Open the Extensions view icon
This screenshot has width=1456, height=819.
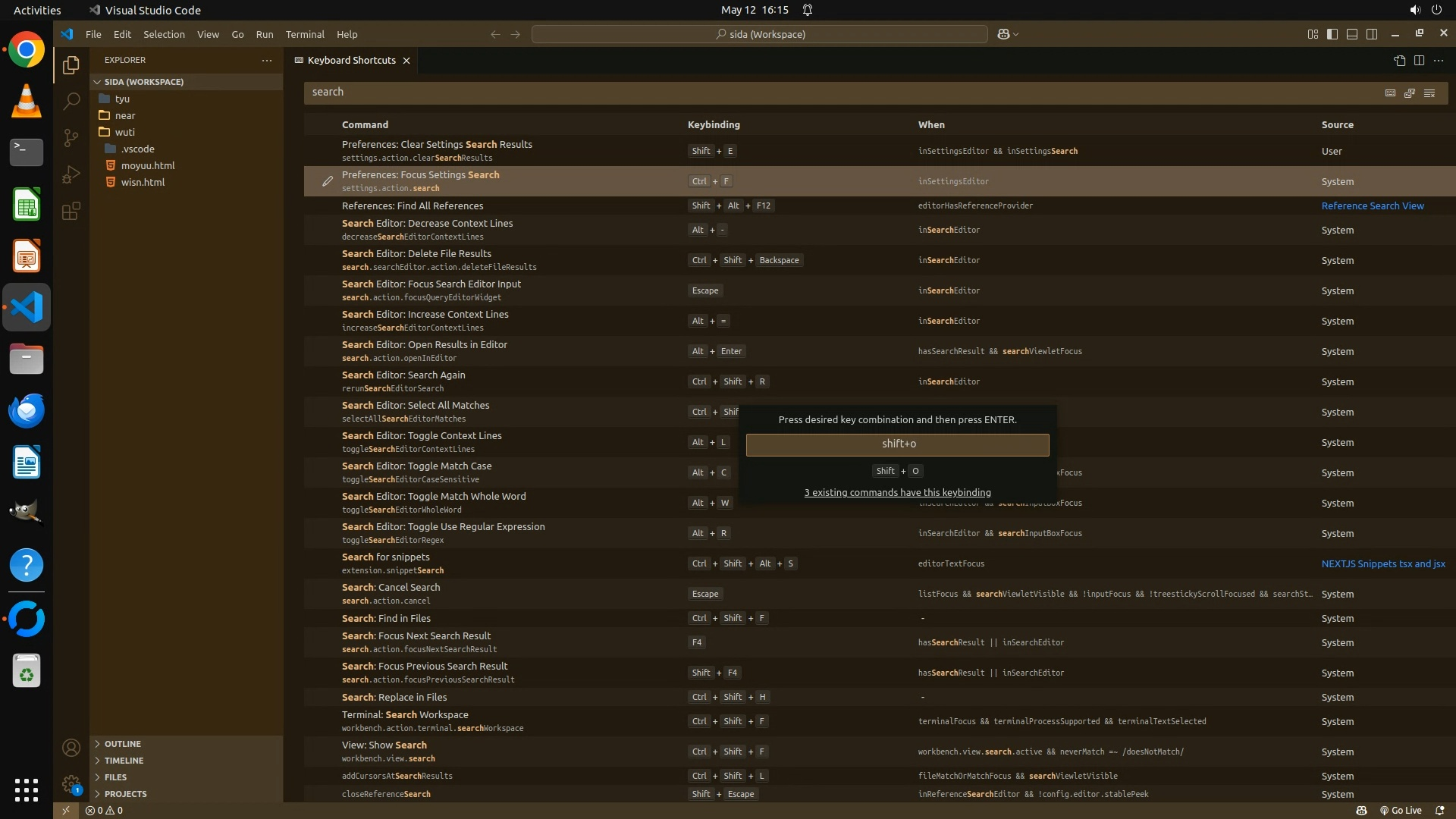click(x=71, y=211)
